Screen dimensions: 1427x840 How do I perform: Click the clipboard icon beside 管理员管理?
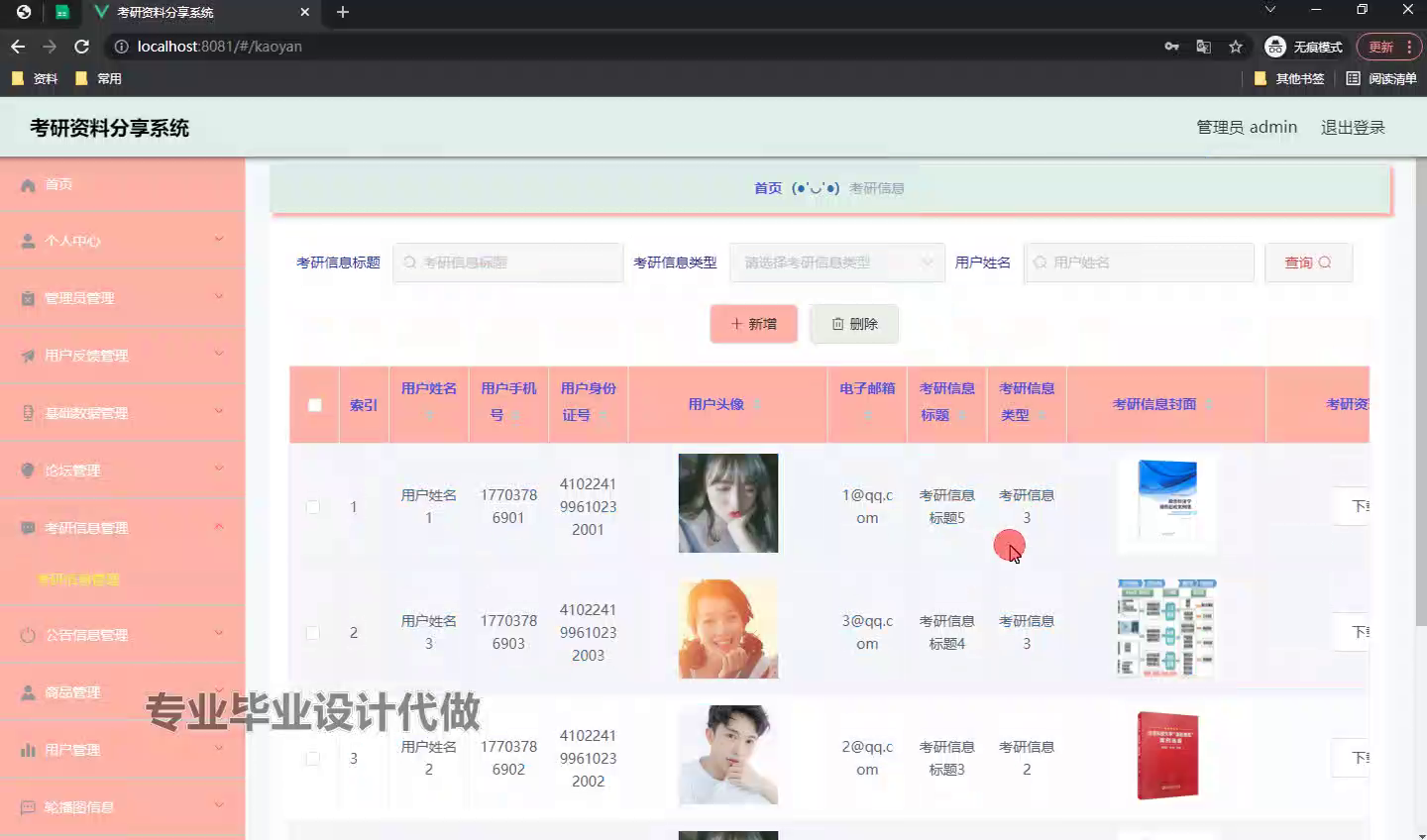point(28,298)
